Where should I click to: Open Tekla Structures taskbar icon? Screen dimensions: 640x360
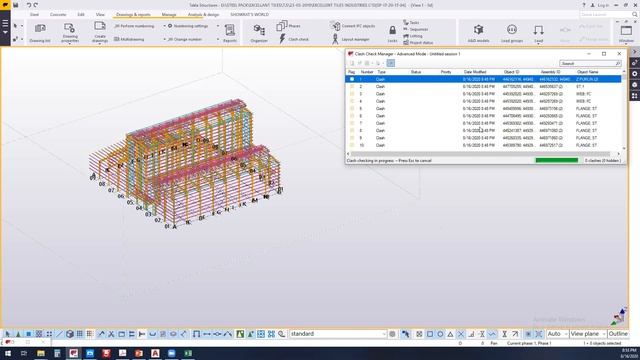(73, 353)
